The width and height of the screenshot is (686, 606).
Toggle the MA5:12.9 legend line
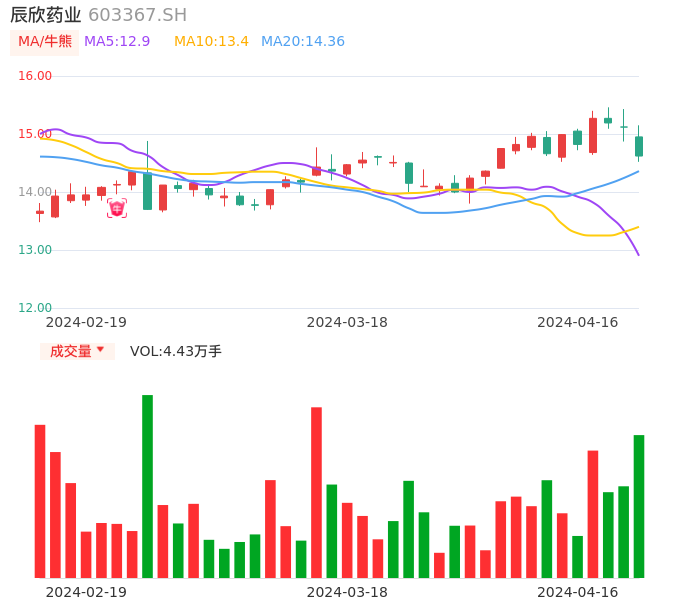[x=117, y=42]
